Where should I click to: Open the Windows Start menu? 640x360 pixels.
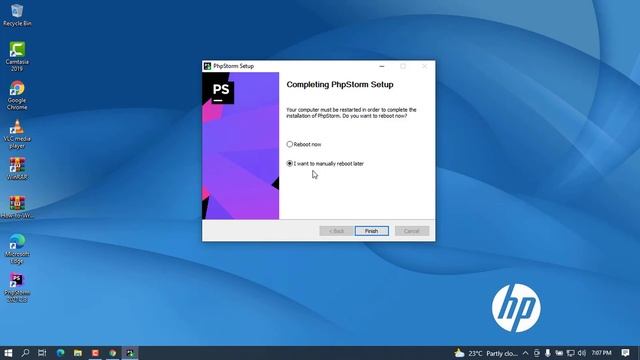tap(8, 353)
